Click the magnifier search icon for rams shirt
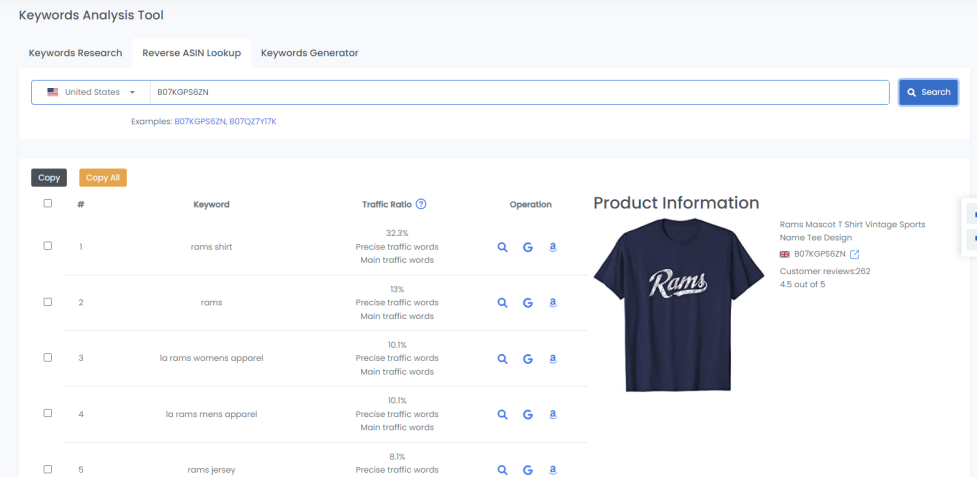 pos(502,247)
